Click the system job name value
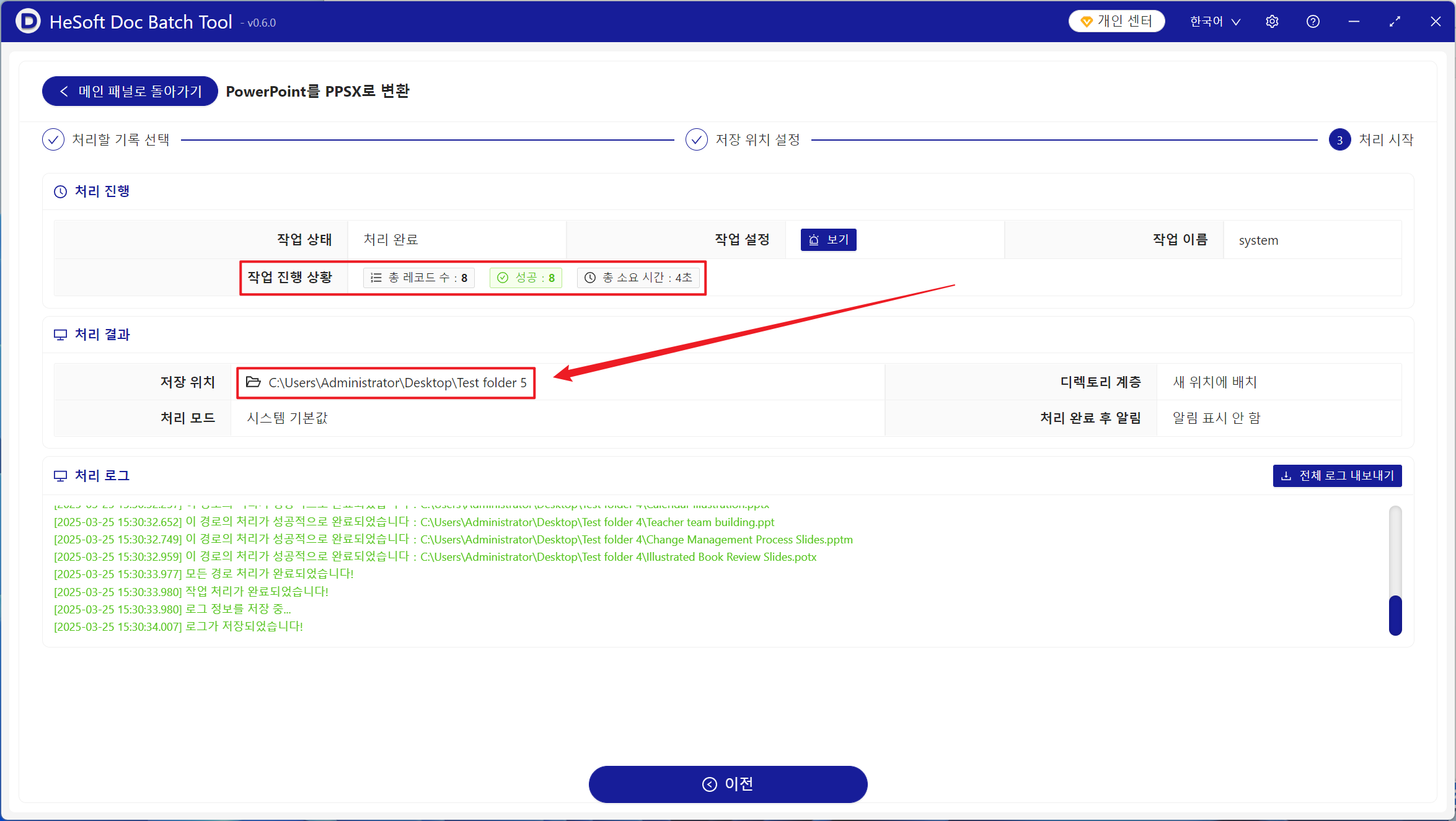This screenshot has height=821, width=1456. point(1258,240)
